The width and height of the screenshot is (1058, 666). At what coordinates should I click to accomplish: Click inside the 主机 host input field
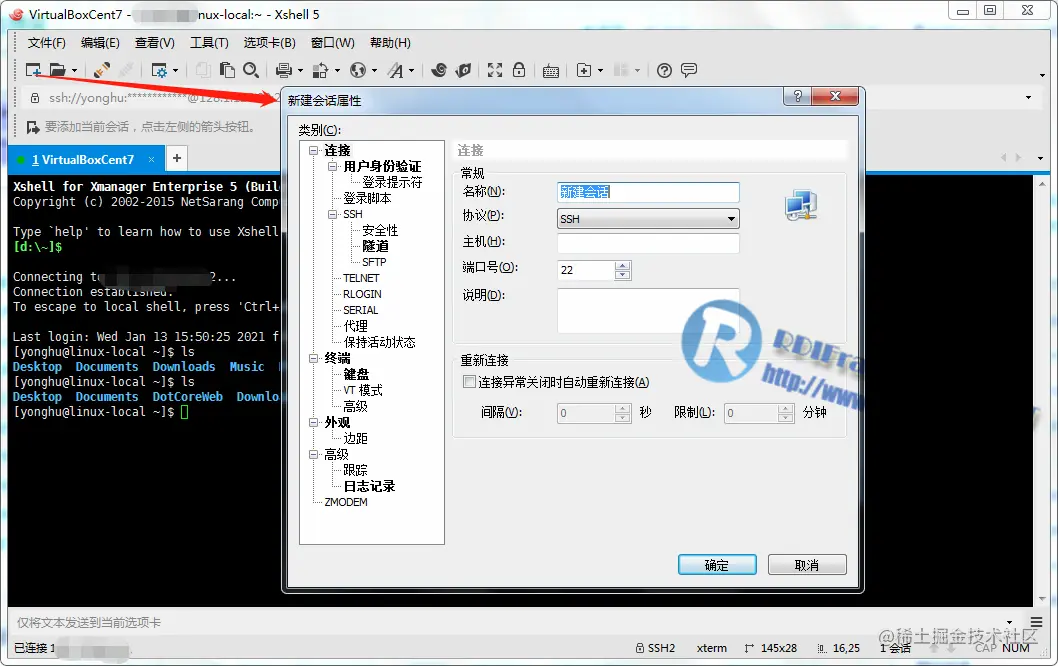pyautogui.click(x=648, y=243)
